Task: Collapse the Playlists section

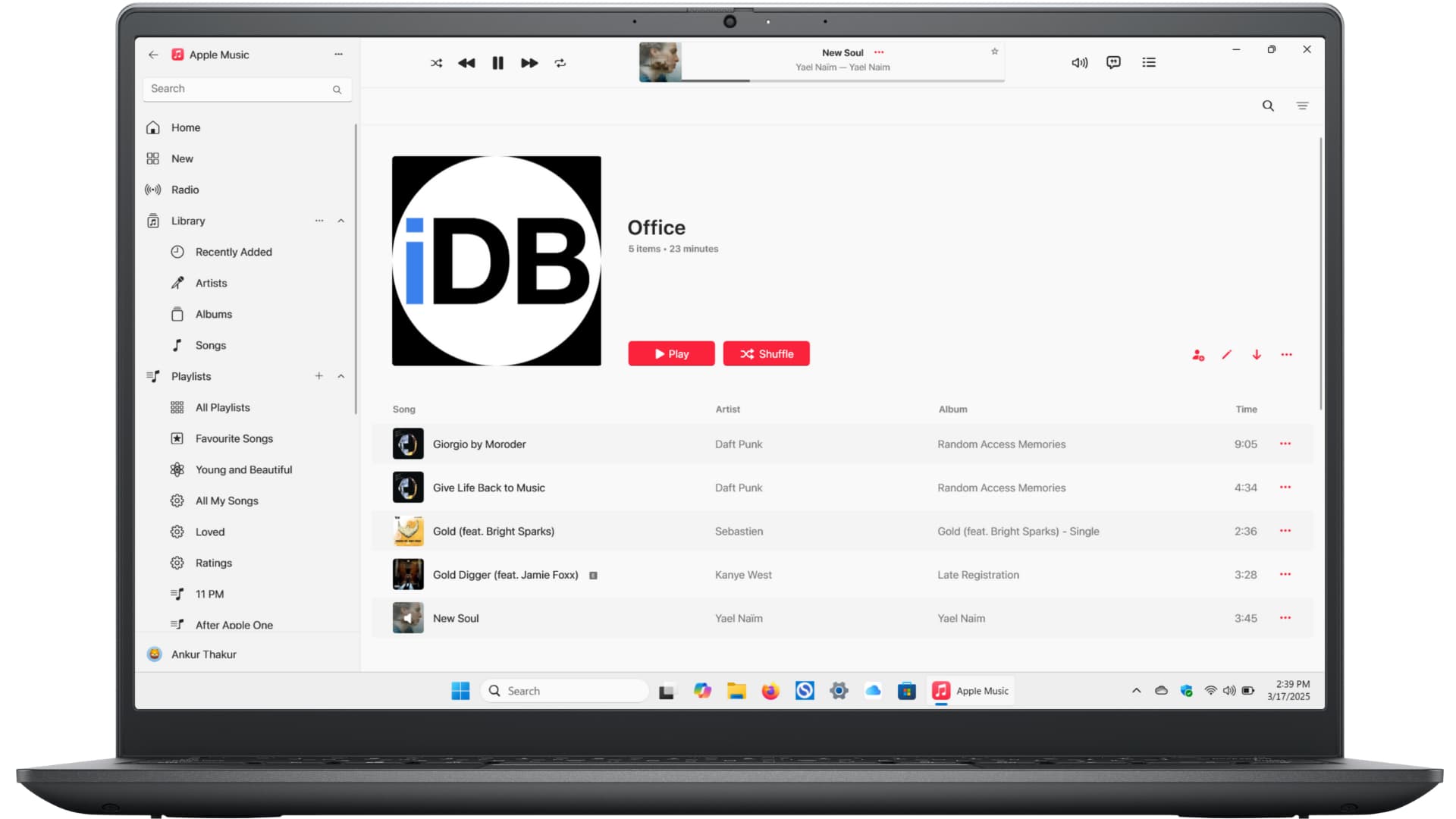Action: click(x=340, y=376)
